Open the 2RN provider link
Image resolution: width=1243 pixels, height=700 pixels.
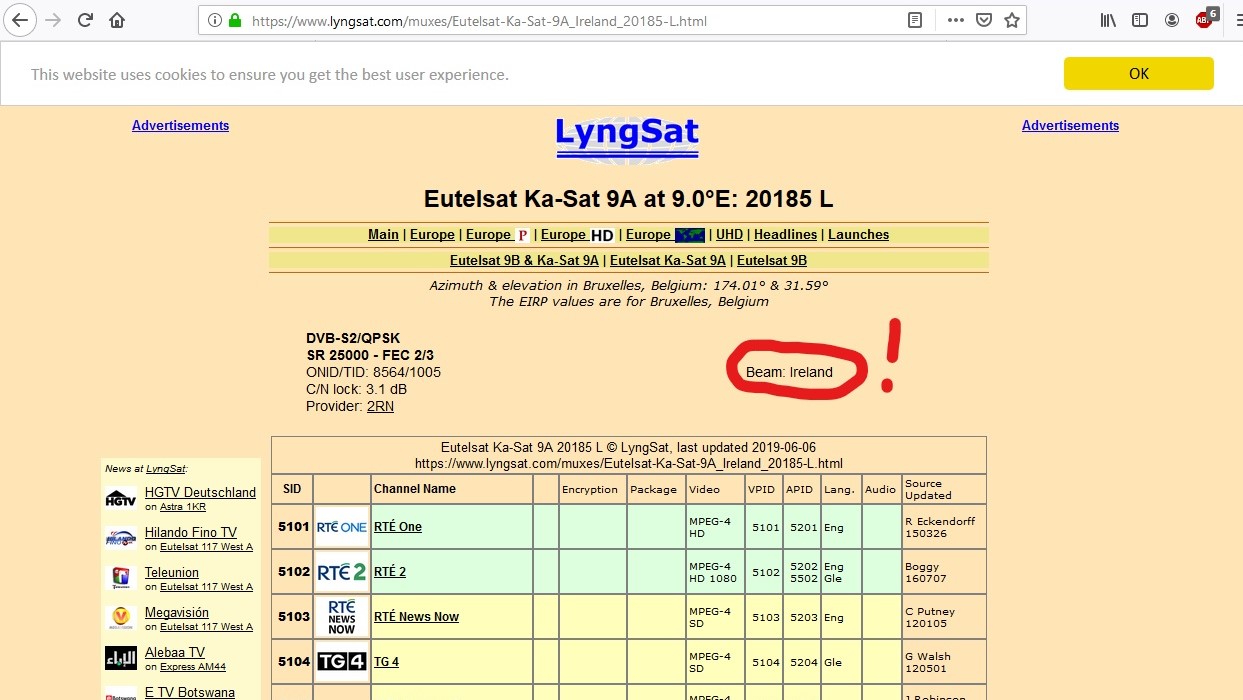pyautogui.click(x=380, y=406)
